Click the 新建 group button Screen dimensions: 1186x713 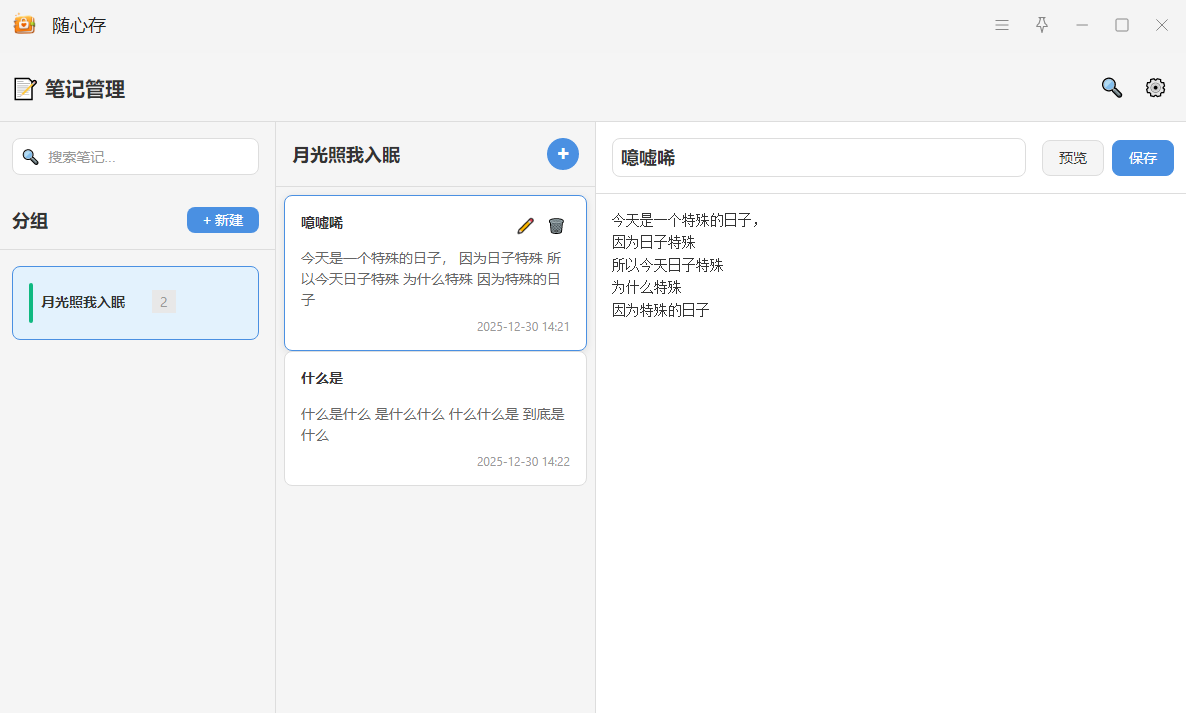click(222, 220)
